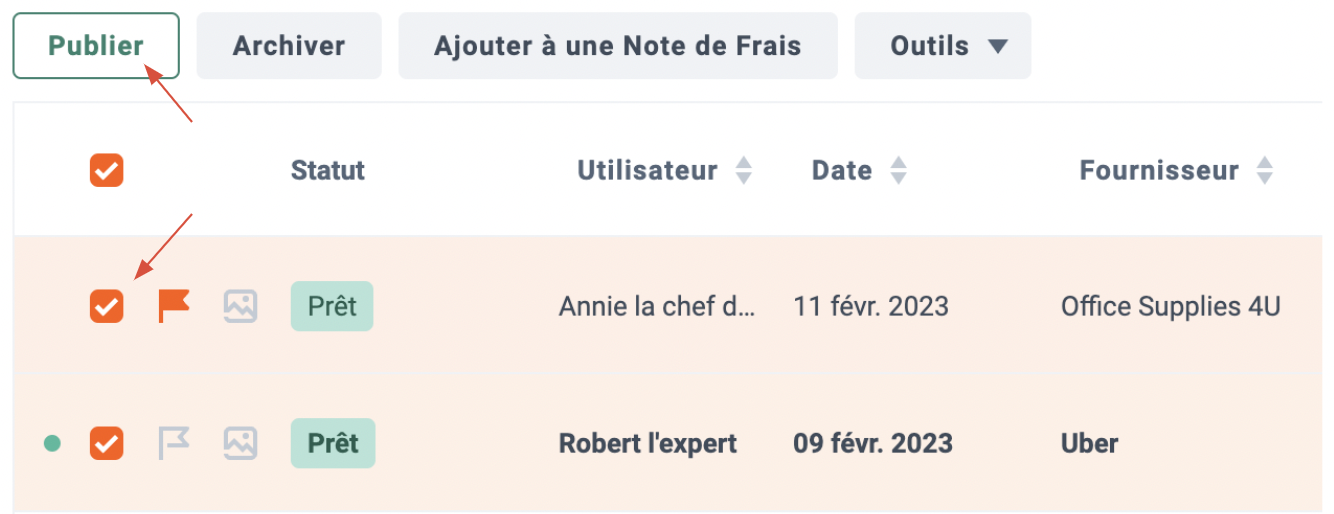The width and height of the screenshot is (1334, 514).
Task: Click the orange flag on Annie's row
Action: click(174, 305)
